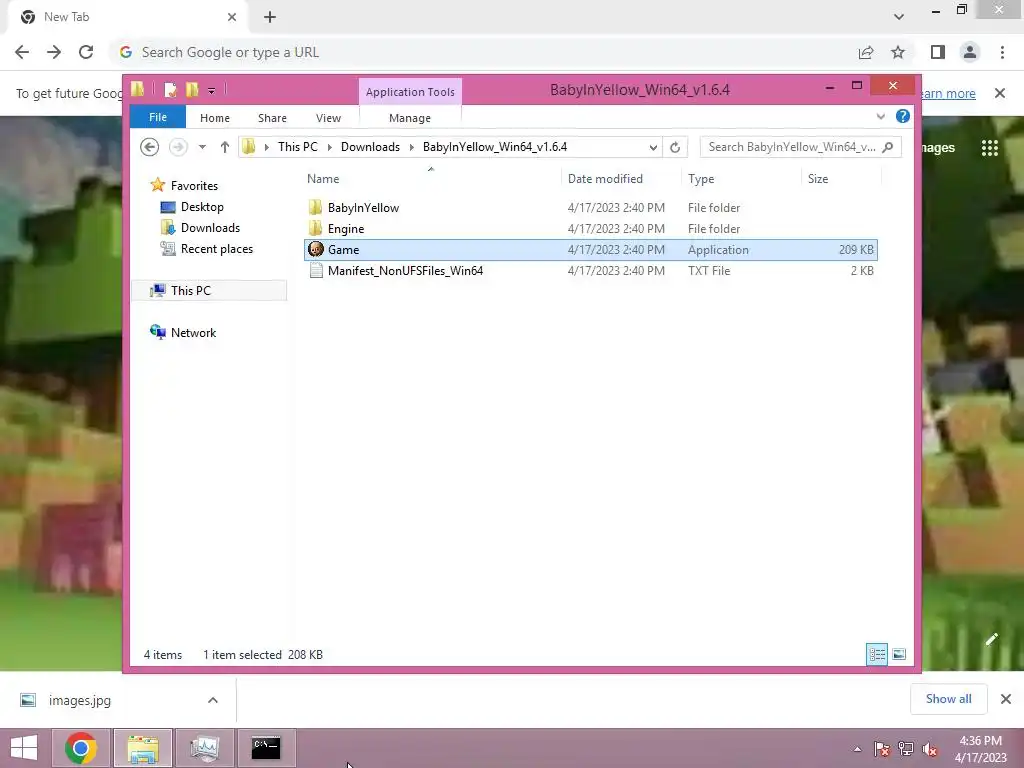Screen dimensions: 1024x768
Task: Open images.jpg downloaded file
Action: (x=80, y=700)
